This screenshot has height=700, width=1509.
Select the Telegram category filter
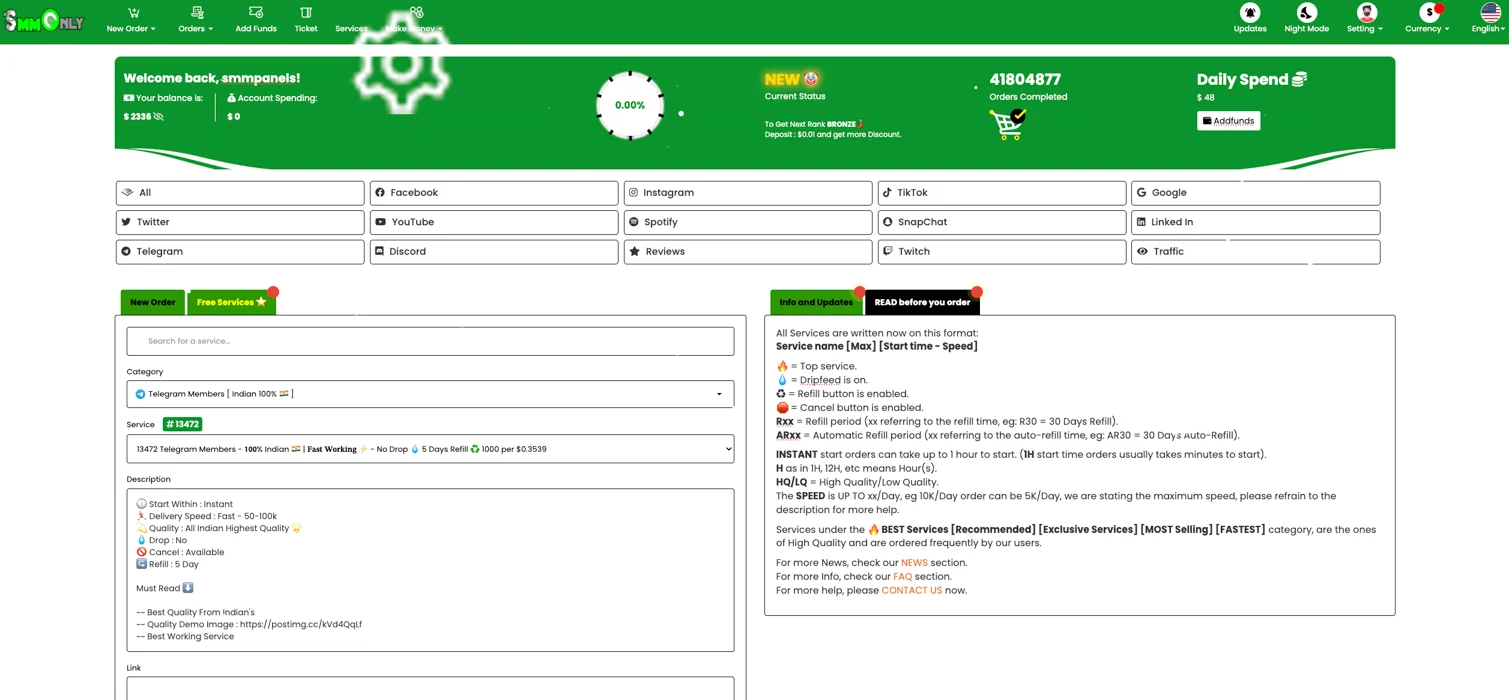tap(240, 252)
